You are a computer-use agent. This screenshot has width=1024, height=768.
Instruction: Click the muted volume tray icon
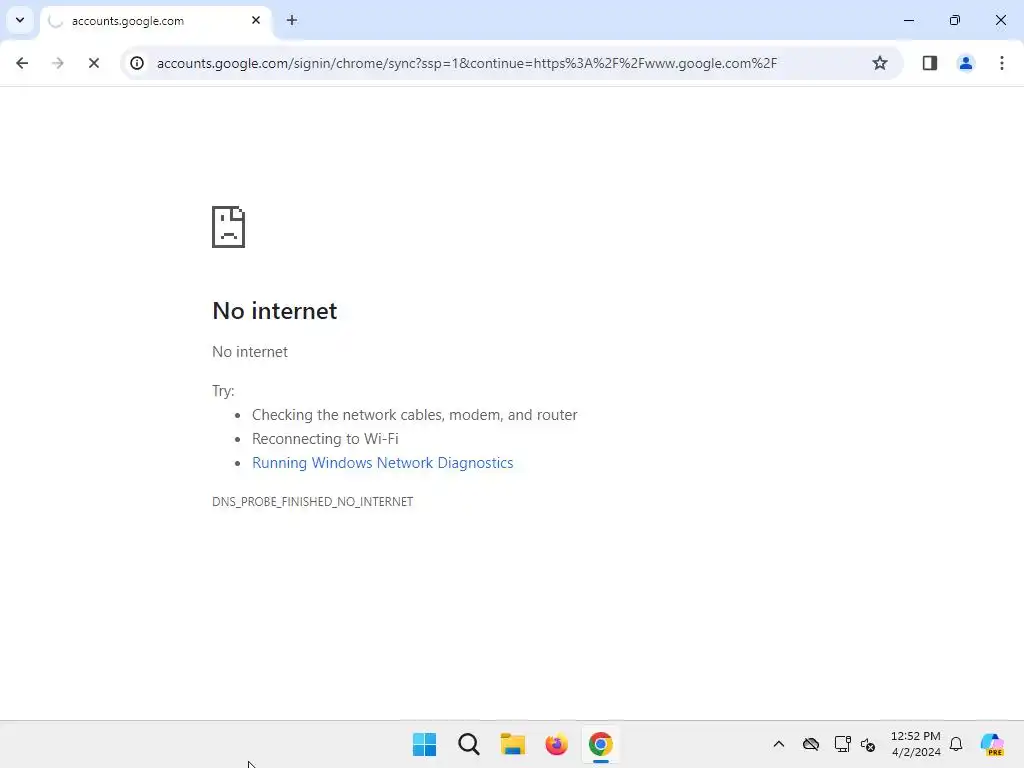pos(868,744)
